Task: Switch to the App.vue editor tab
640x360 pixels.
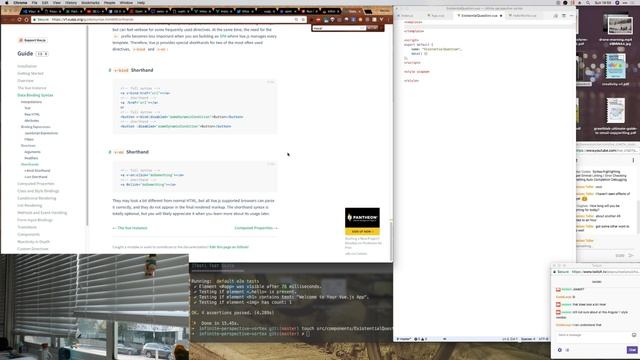Action: pos(437,16)
